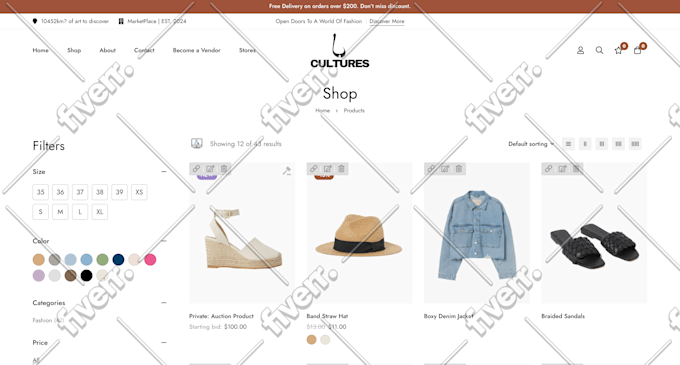The image size is (680, 365).
Task: Select size XL filter
Action: [x=100, y=212]
